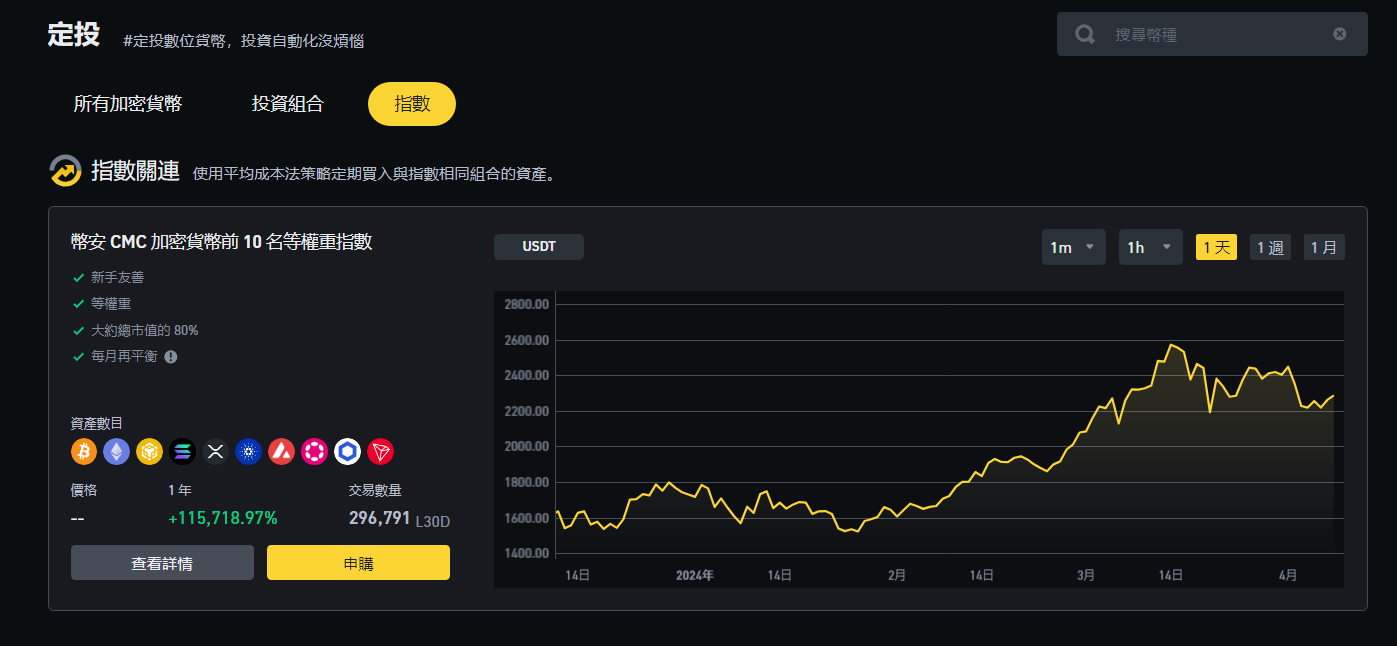
Task: Click the index-linked logo icon
Action: (65, 171)
